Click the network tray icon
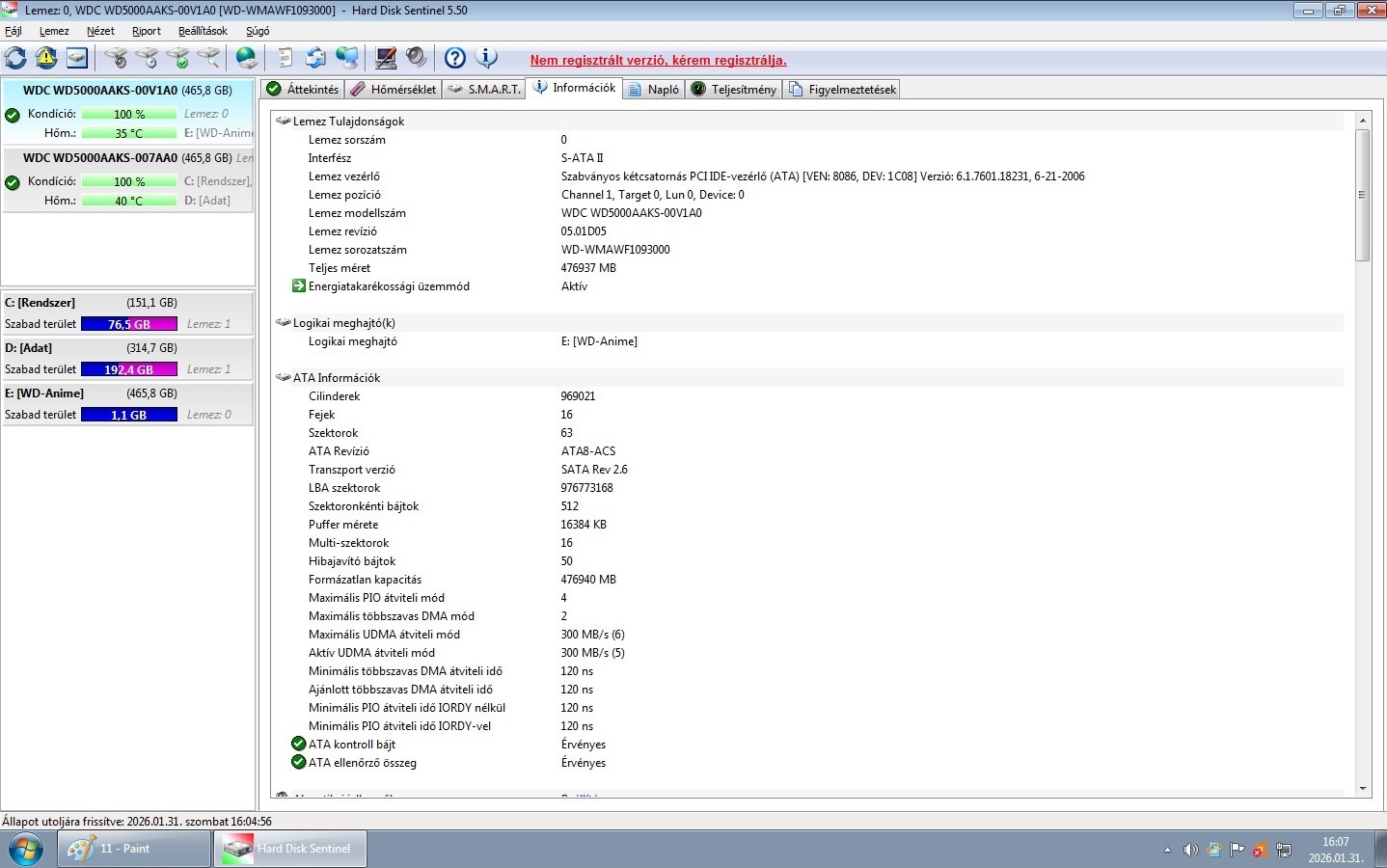 pos(1283,850)
